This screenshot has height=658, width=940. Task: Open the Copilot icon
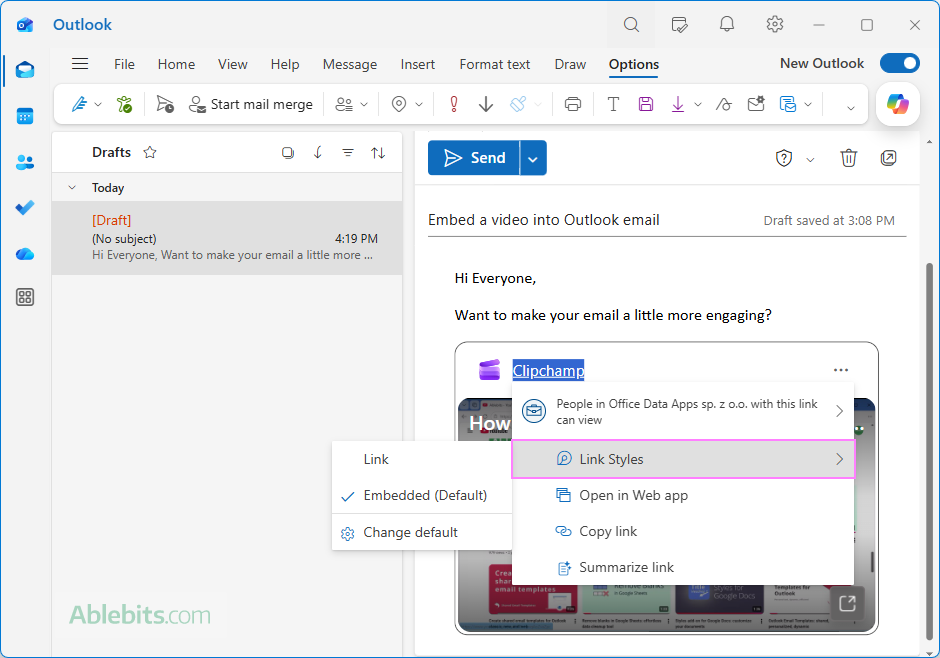click(x=897, y=104)
